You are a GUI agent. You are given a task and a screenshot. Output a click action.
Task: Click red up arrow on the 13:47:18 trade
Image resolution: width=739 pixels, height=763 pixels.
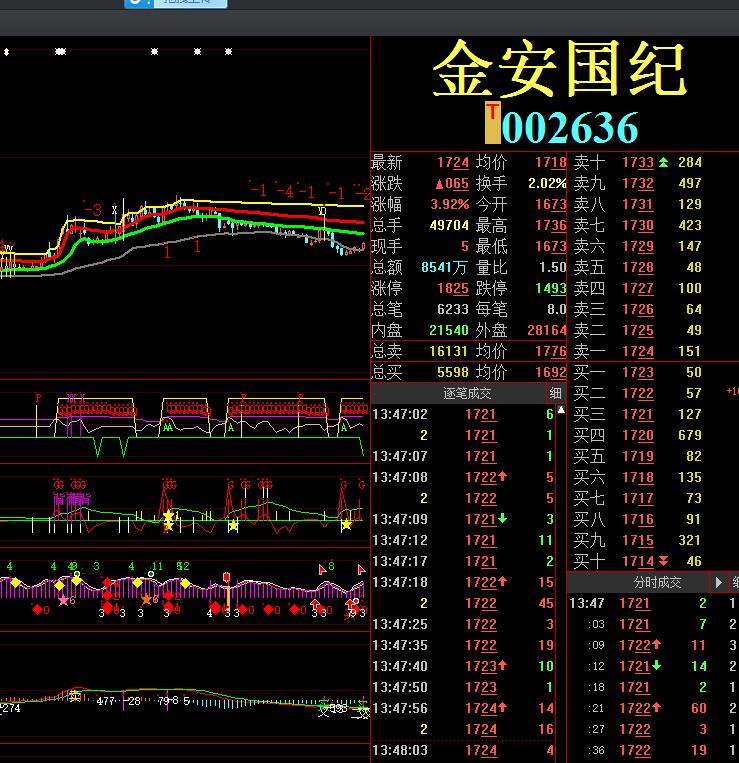click(503, 581)
